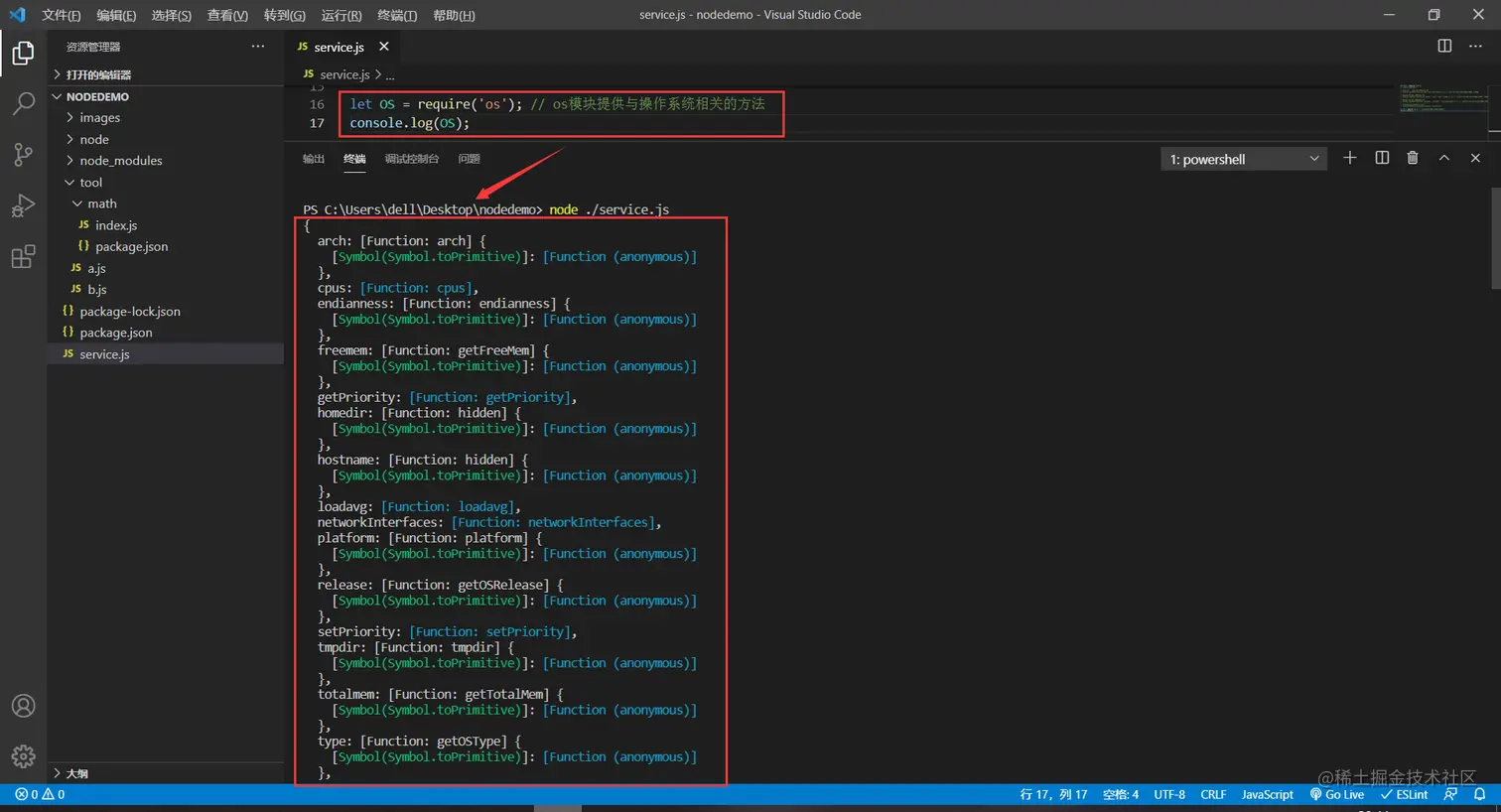1501x812 pixels.
Task: Open the powershell terminal selector dropdown
Action: click(1244, 159)
